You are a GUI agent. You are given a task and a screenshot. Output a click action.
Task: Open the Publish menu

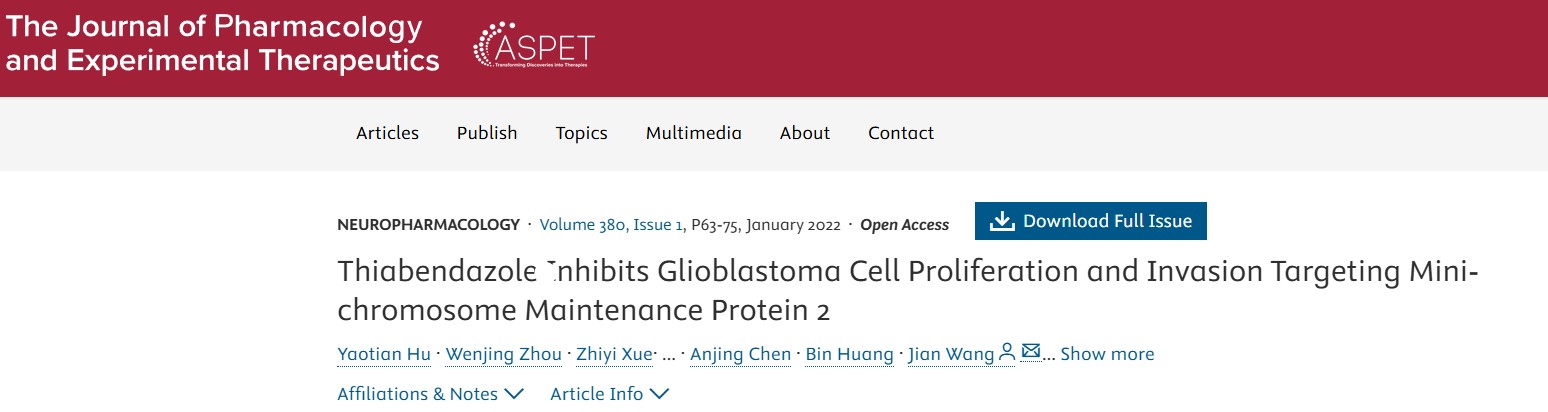[x=487, y=133]
